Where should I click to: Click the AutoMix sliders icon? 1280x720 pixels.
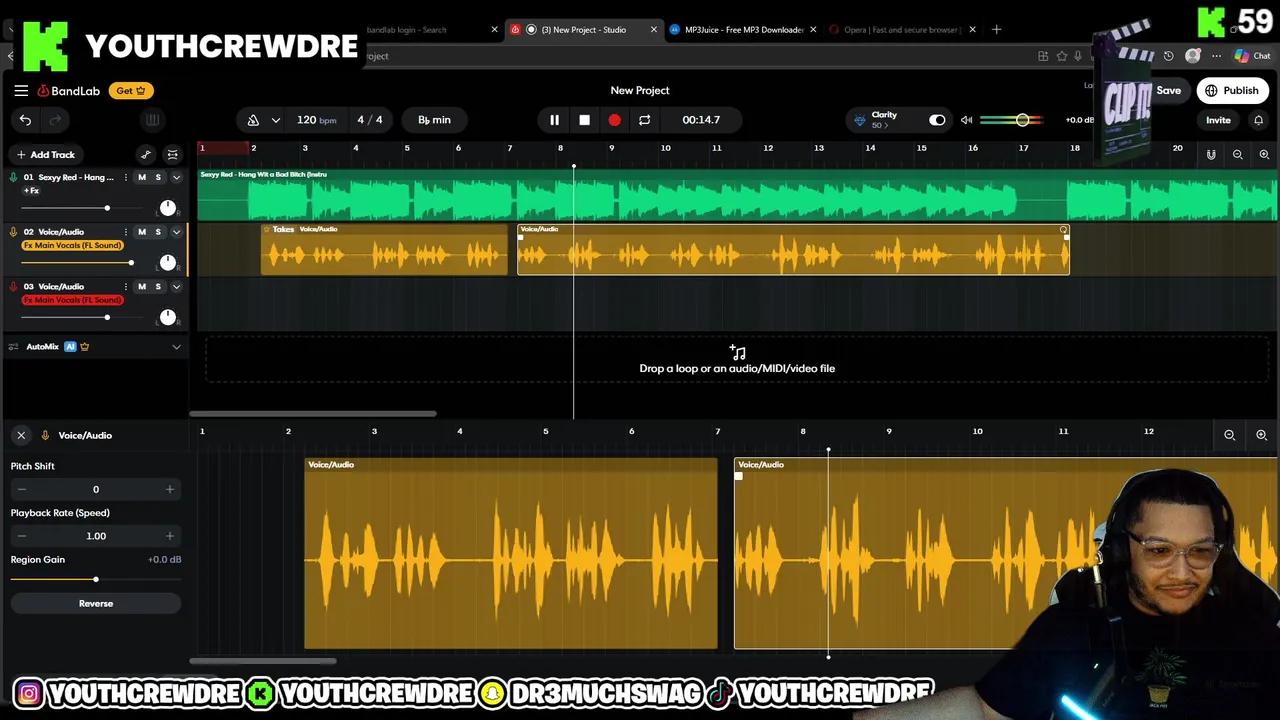13,347
